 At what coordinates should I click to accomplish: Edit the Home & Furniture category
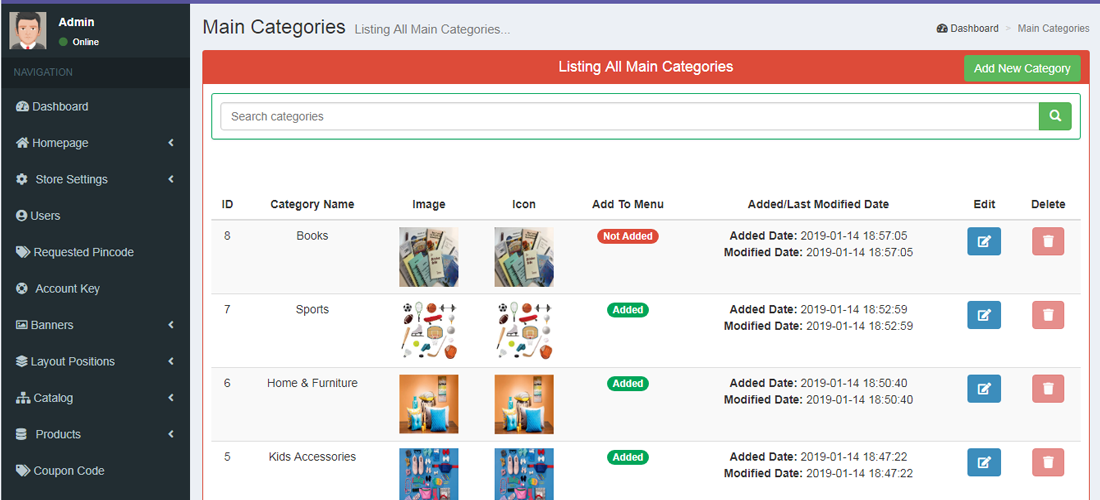click(984, 388)
